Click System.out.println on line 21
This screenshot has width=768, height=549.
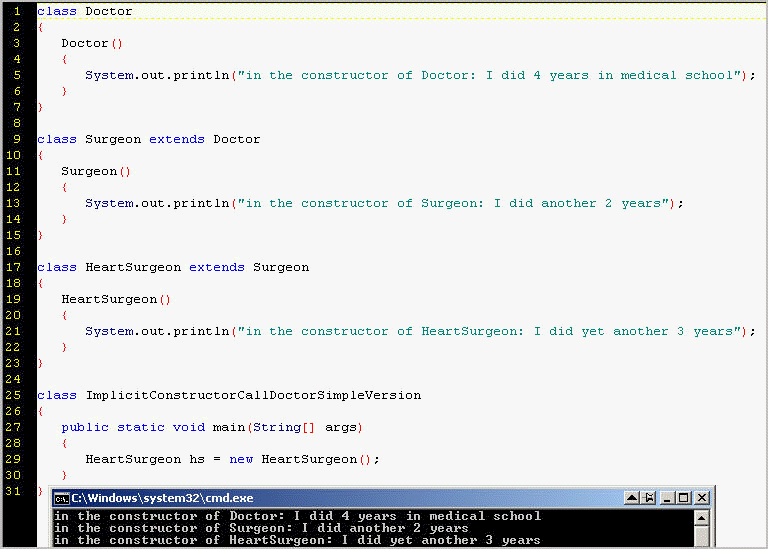pyautogui.click(x=157, y=332)
